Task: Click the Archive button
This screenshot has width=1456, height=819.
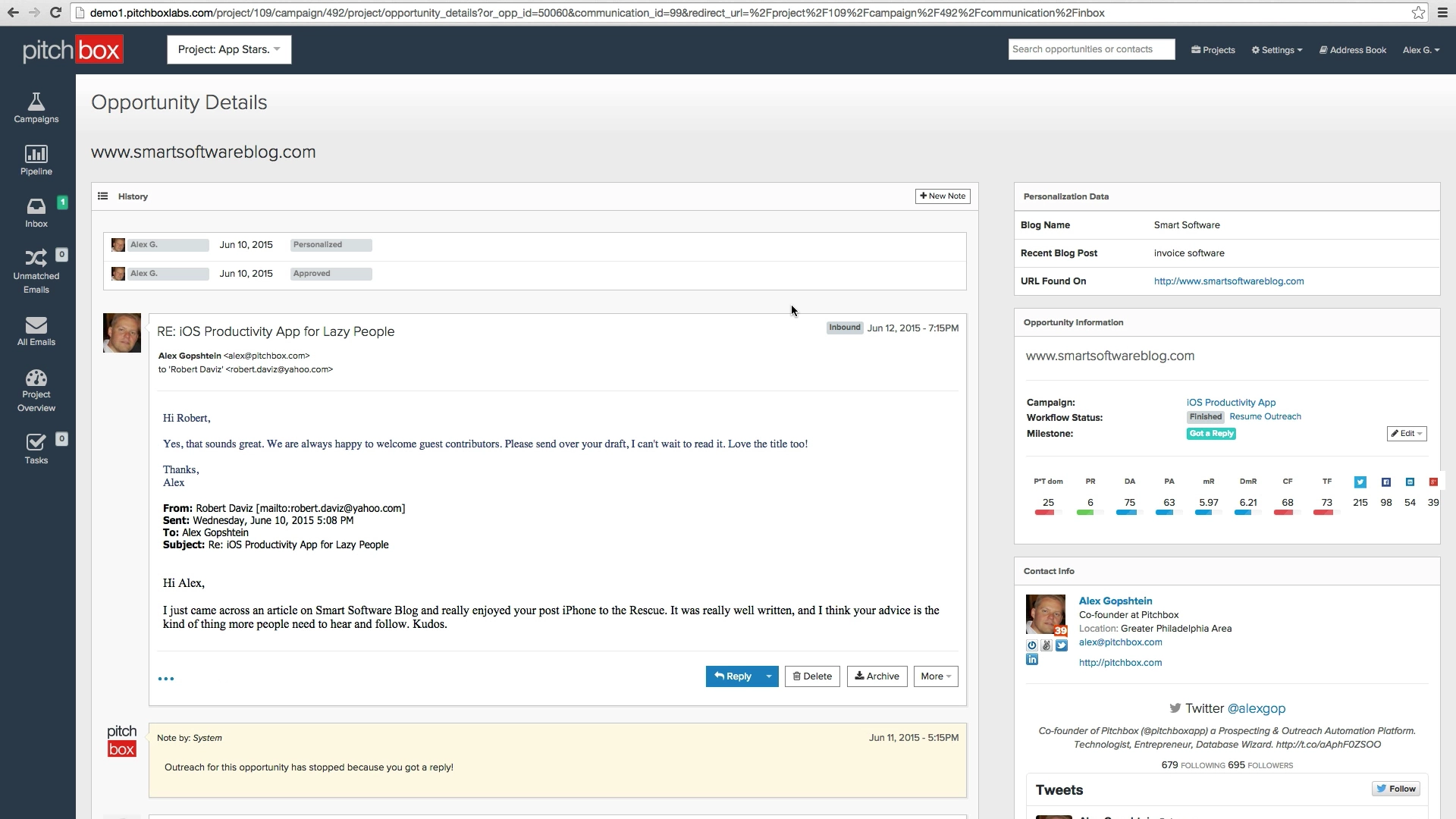Action: 877,676
